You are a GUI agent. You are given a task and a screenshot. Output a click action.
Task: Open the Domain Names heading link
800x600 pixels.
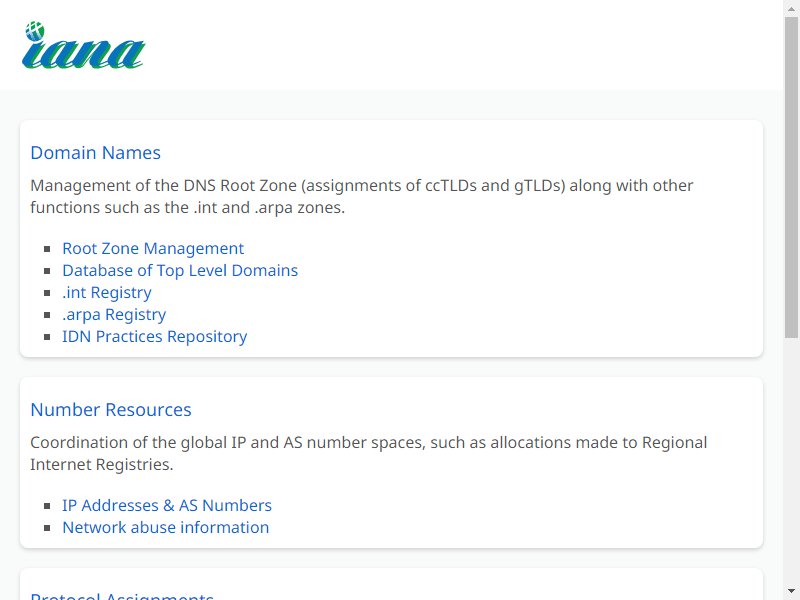pyautogui.click(x=95, y=153)
